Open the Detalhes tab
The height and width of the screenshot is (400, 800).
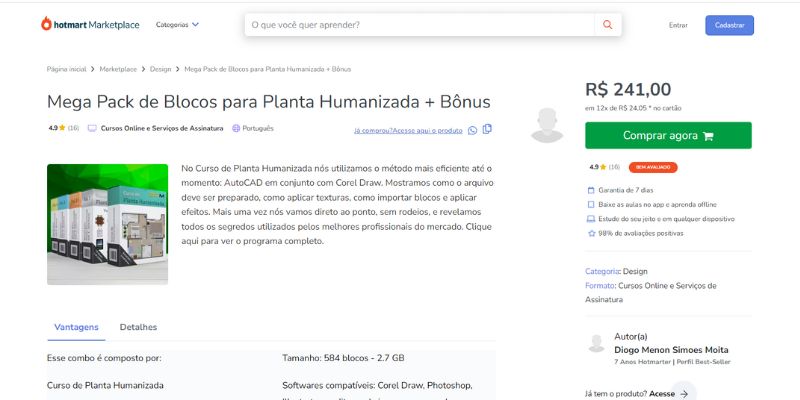click(x=138, y=327)
